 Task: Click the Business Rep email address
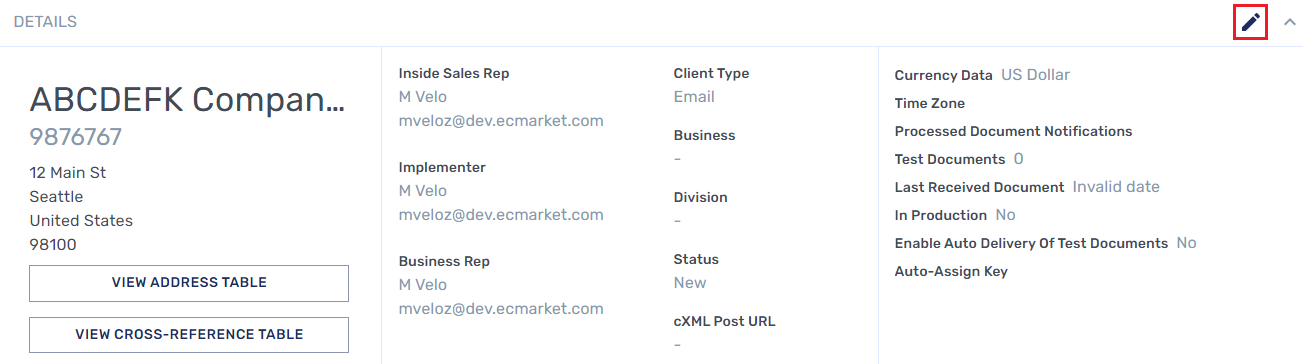501,309
